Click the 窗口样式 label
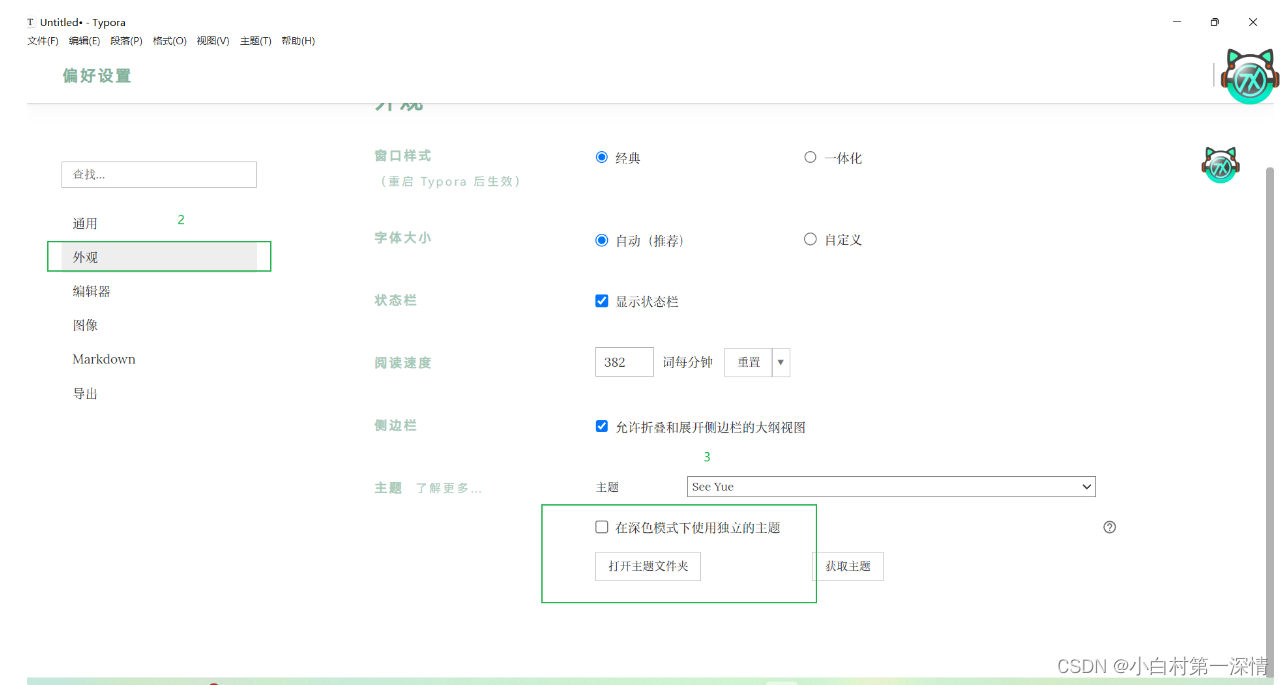This screenshot has width=1284, height=685. [x=403, y=156]
